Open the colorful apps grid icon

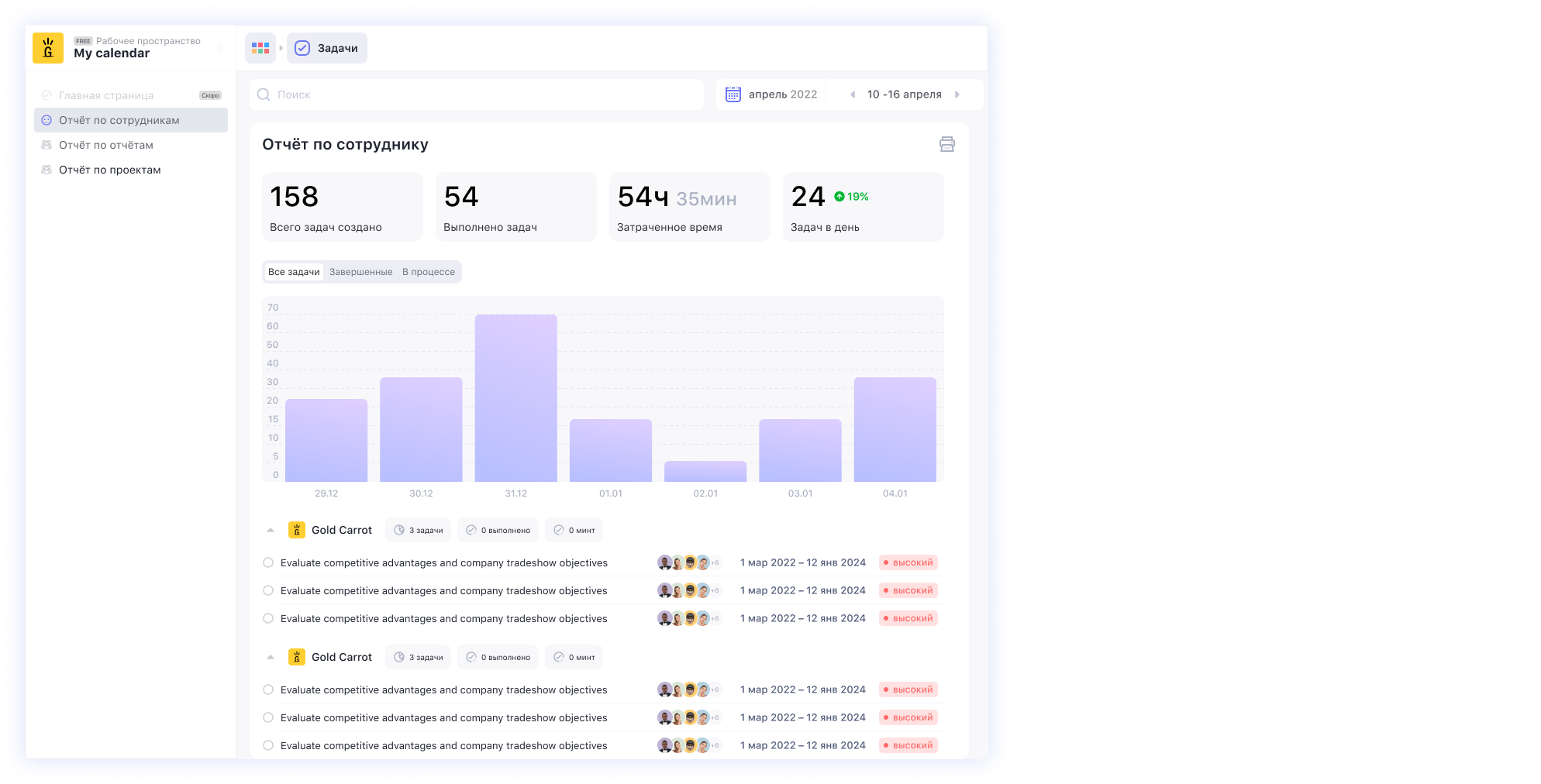coord(260,48)
